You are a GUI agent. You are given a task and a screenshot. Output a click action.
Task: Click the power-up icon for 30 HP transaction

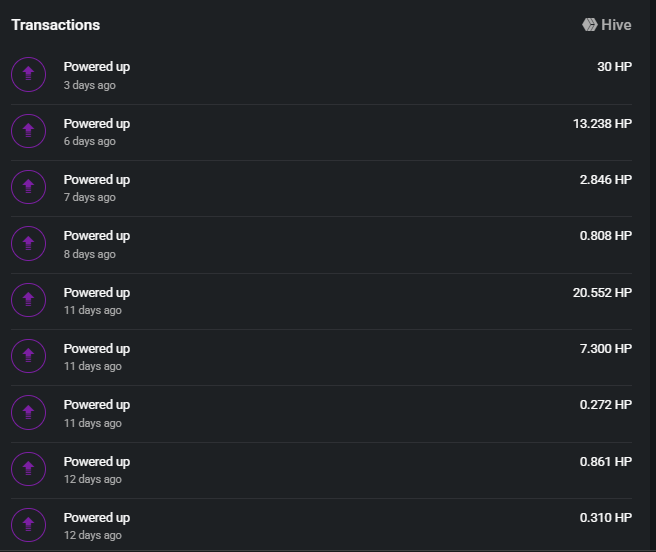[x=28, y=74]
